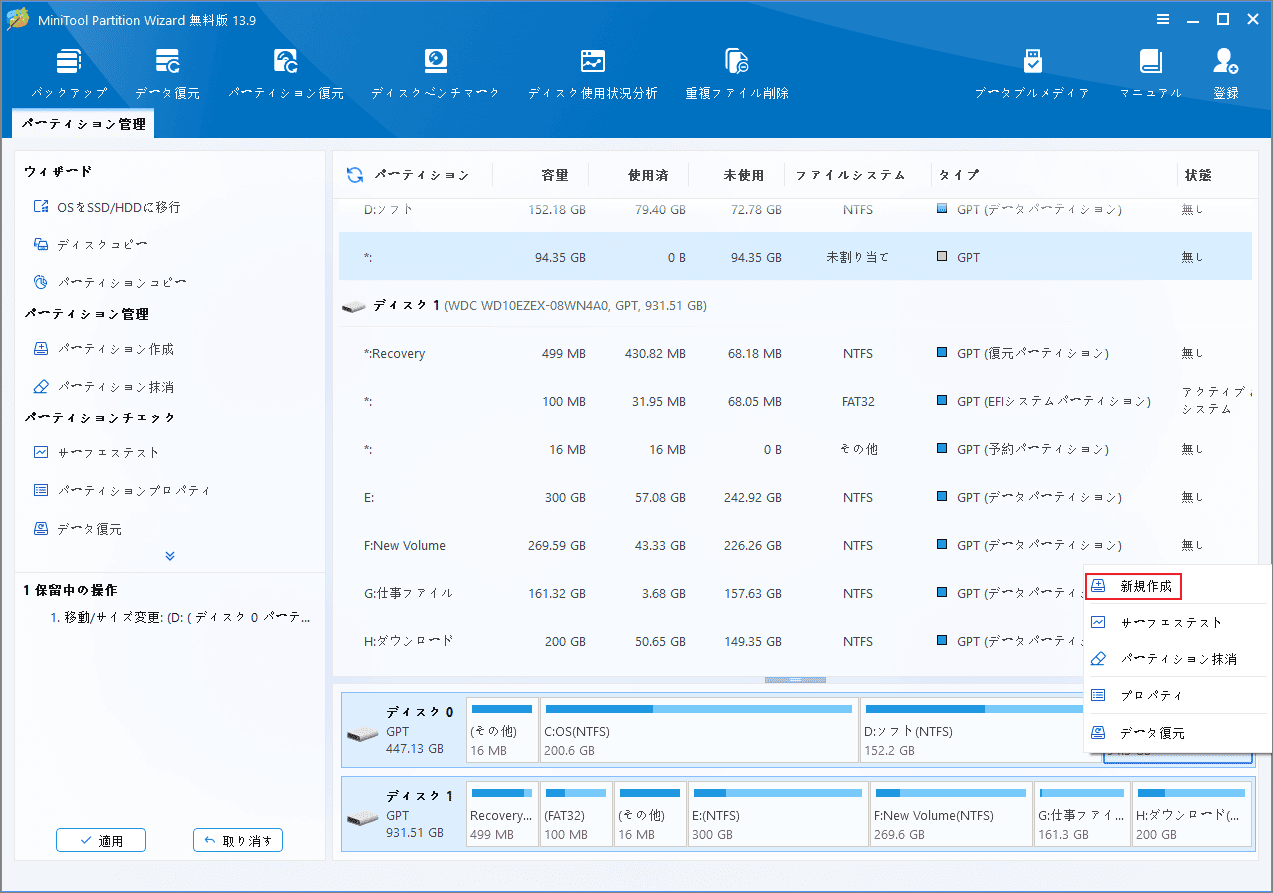The image size is (1273, 893).
Task: Refresh the partition list icon
Action: click(355, 175)
